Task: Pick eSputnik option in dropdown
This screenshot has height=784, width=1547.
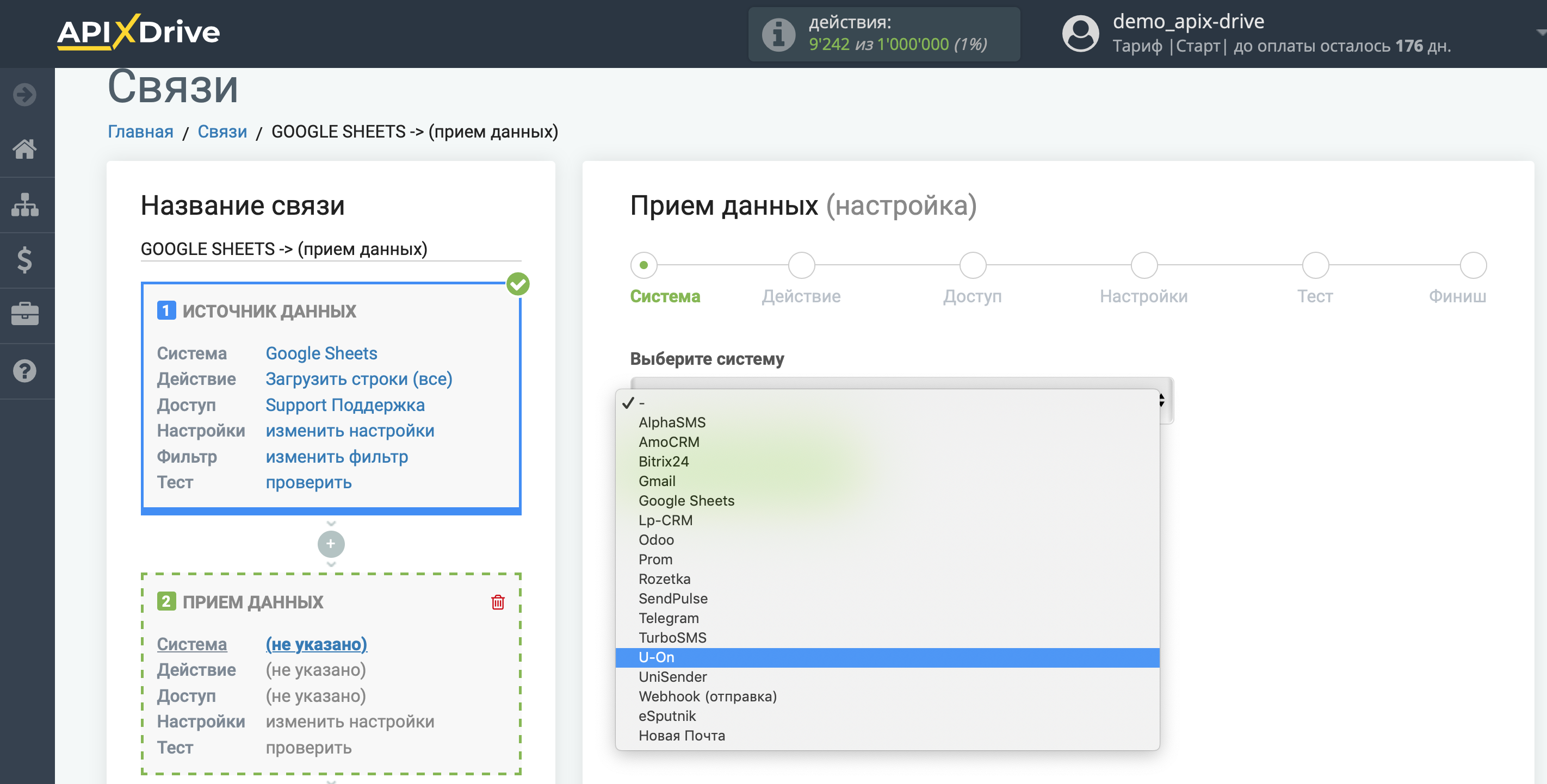Action: pyautogui.click(x=887, y=716)
